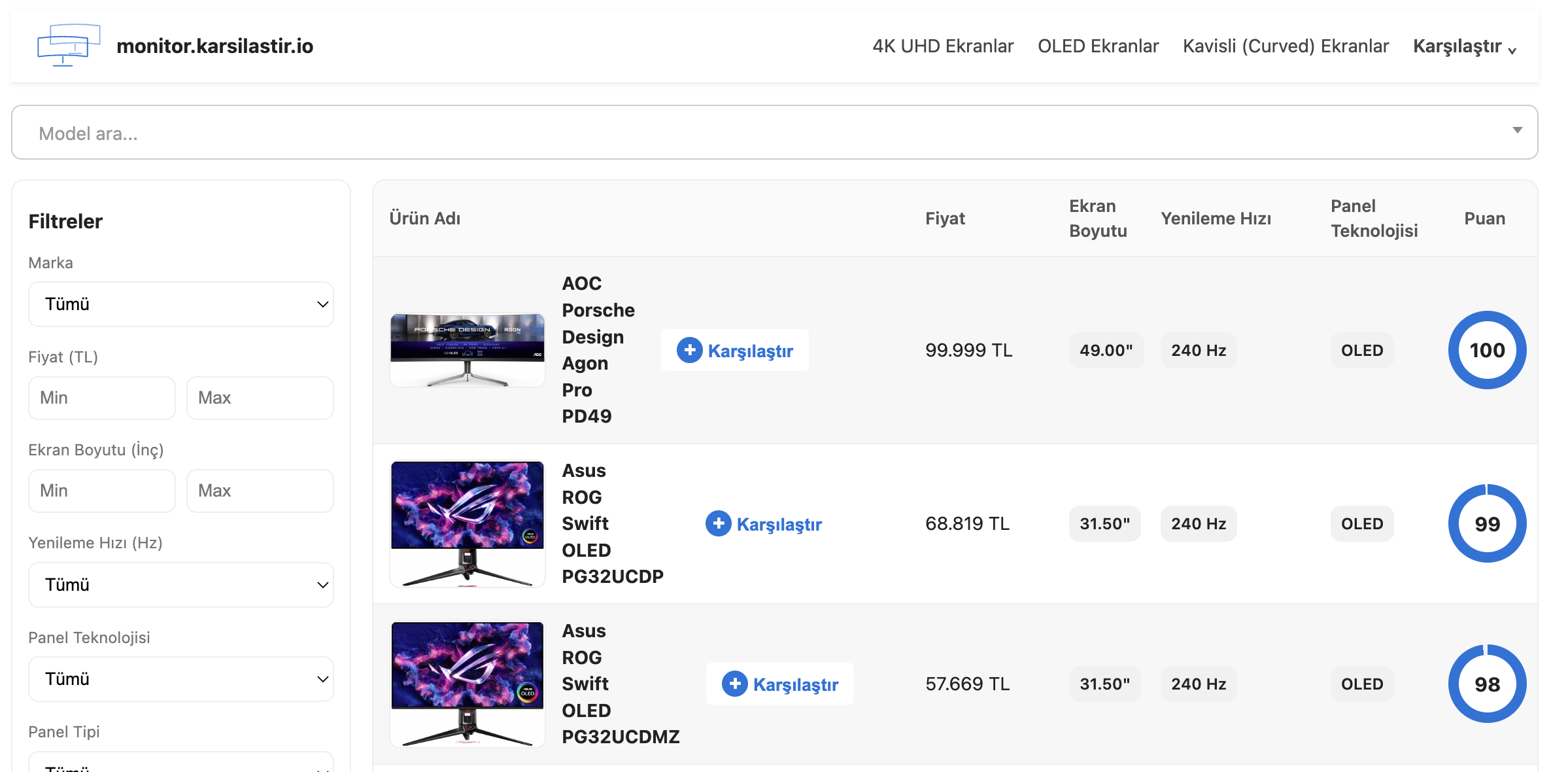Click plus icon for Asus PG32UCDMZ compare
The image size is (1568, 772).
coord(734,684)
